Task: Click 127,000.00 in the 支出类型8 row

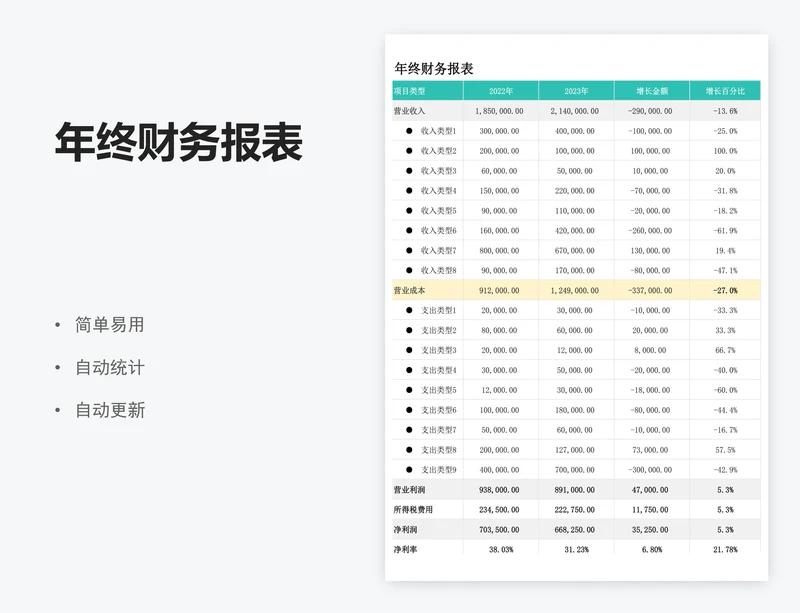Action: click(574, 450)
